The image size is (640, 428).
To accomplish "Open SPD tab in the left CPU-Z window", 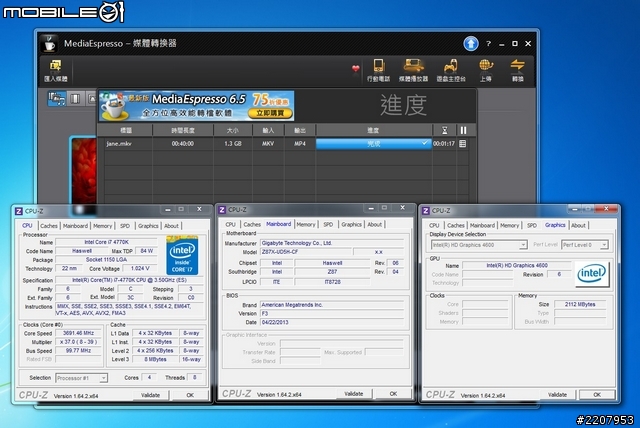I will pyautogui.click(x=125, y=226).
